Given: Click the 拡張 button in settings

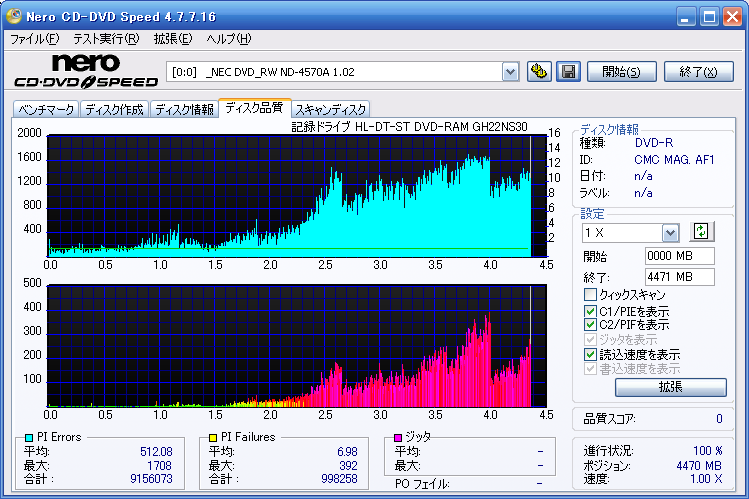Looking at the screenshot, I should [x=671, y=387].
